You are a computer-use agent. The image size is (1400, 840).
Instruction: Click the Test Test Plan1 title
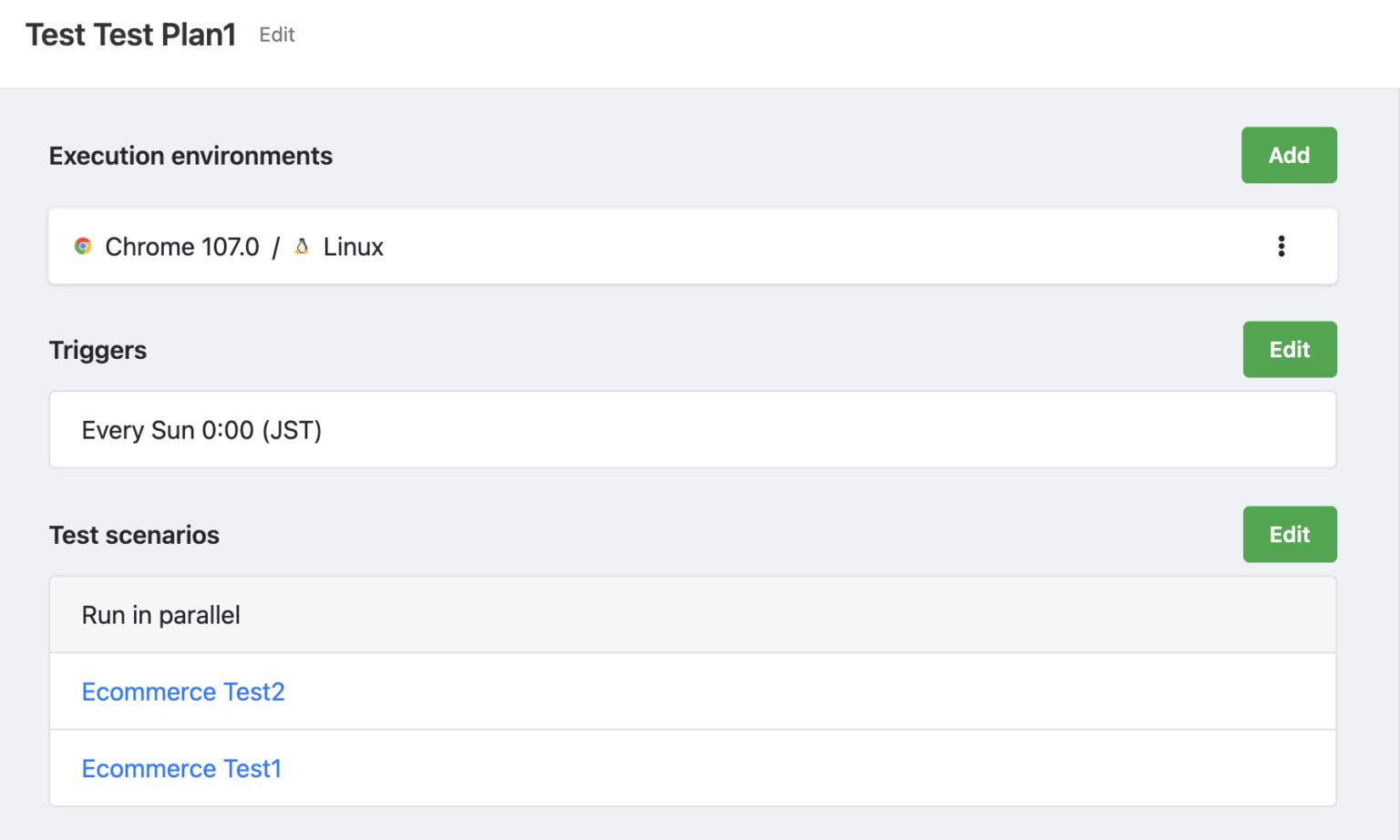pyautogui.click(x=129, y=35)
